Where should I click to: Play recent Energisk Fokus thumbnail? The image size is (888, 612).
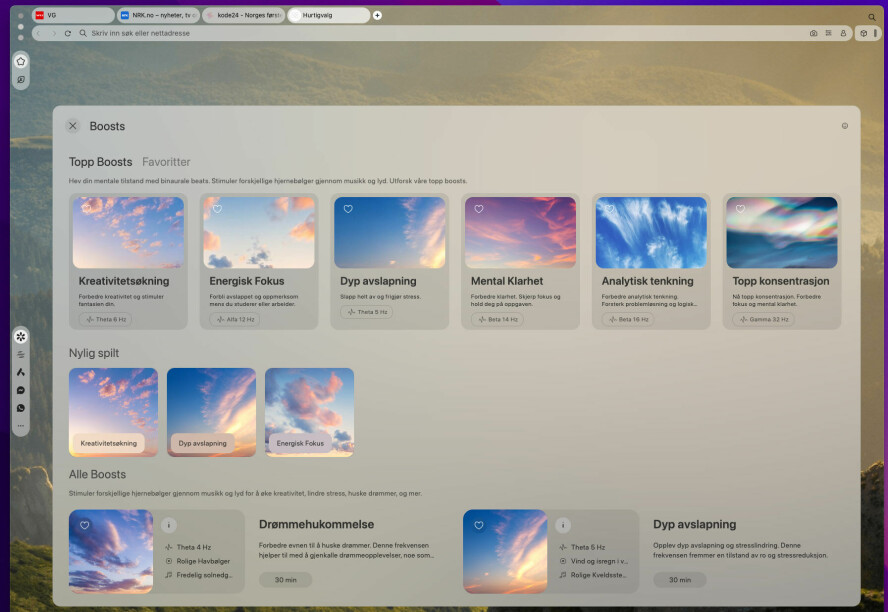click(x=309, y=412)
